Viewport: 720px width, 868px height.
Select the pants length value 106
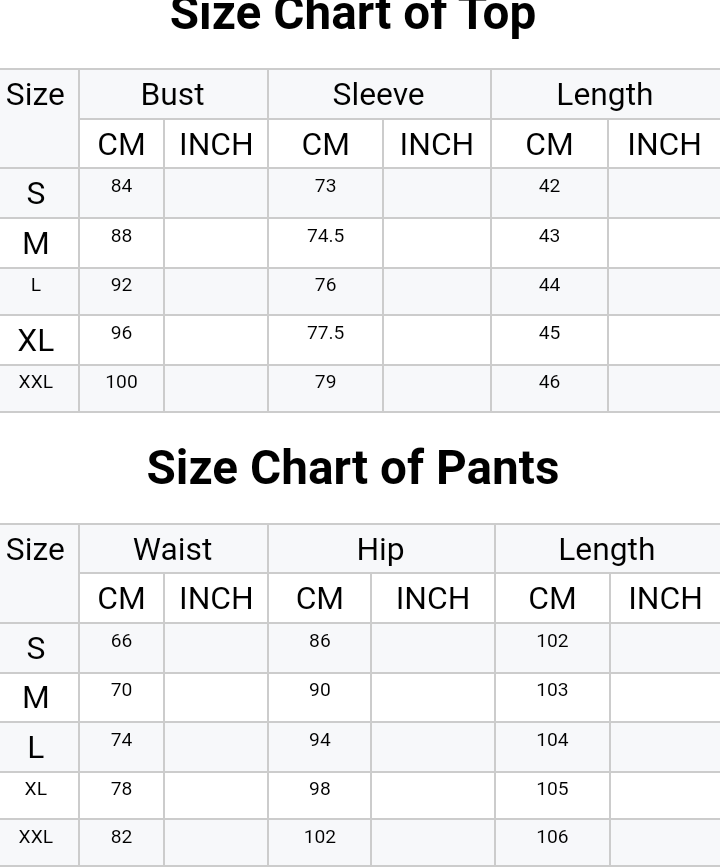pyautogui.click(x=552, y=837)
